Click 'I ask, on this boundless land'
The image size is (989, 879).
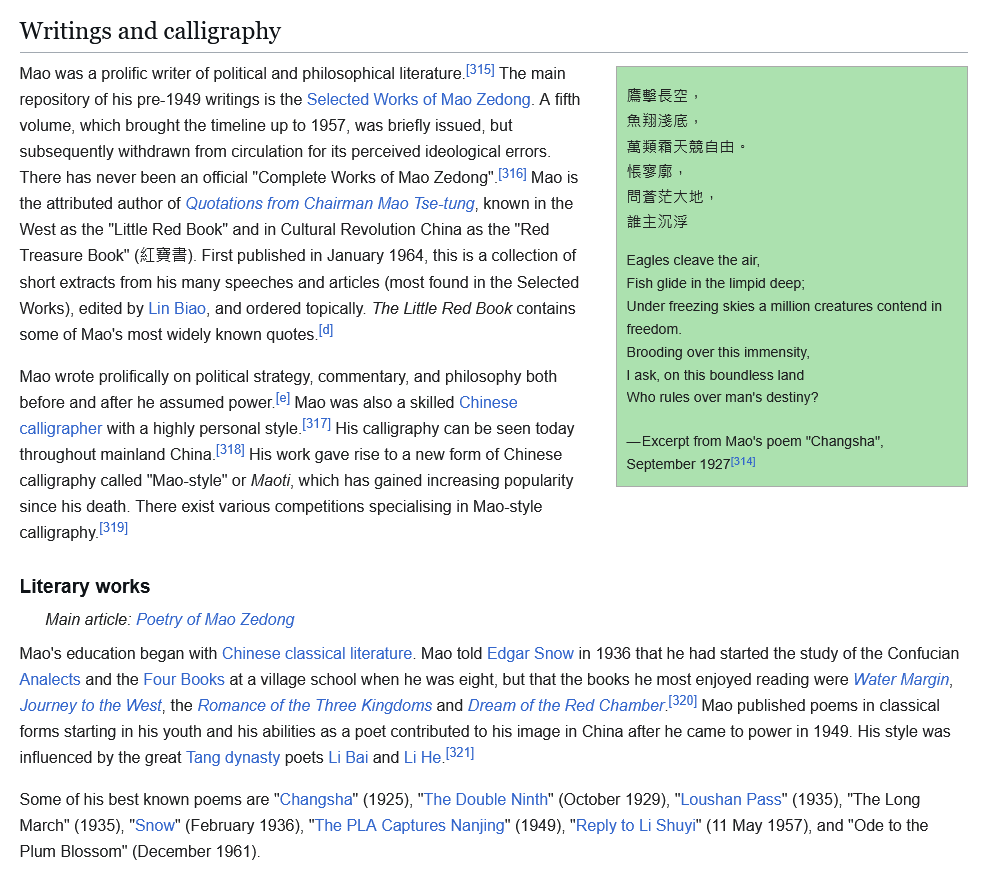[715, 375]
